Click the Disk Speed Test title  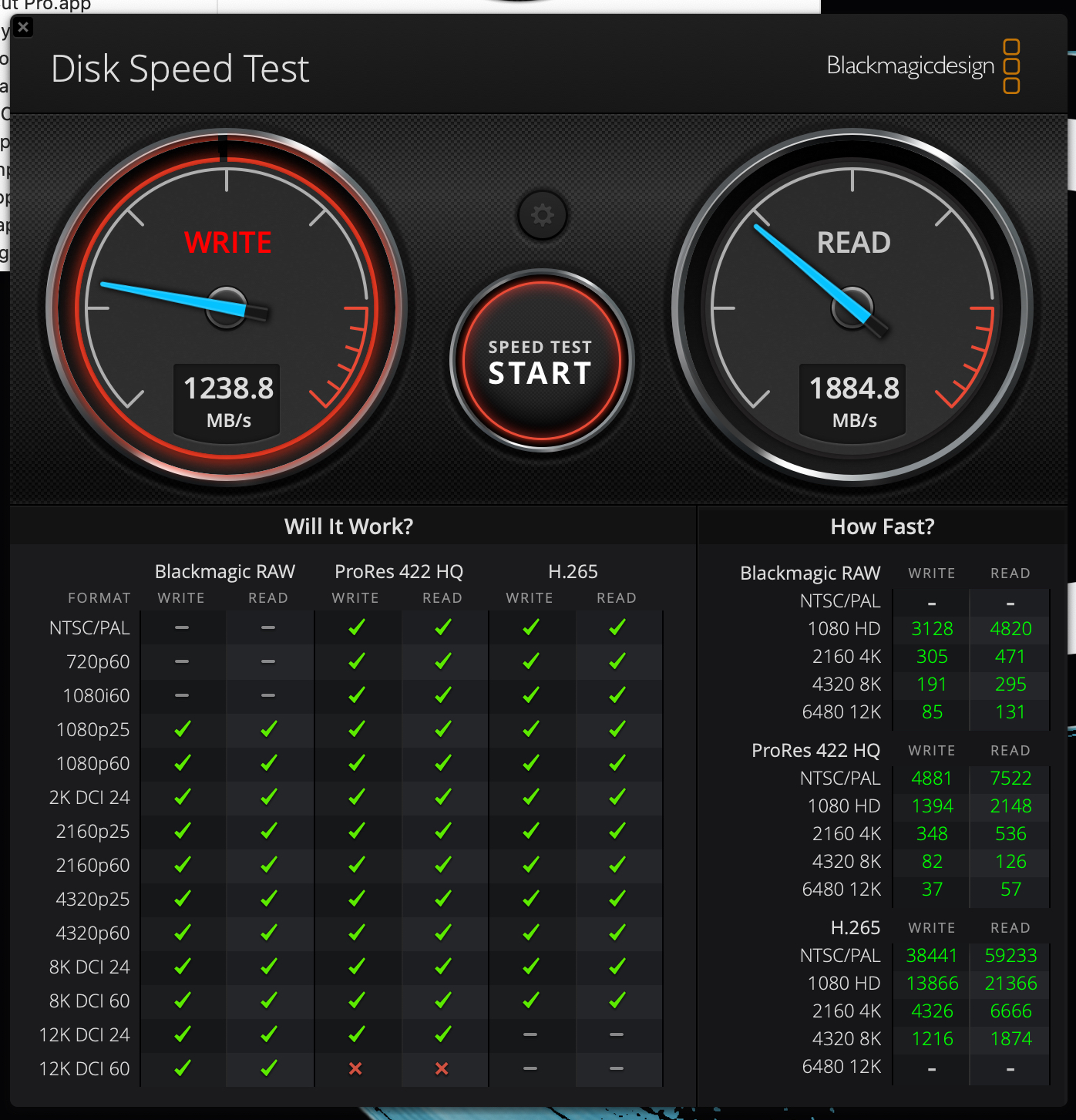click(180, 69)
